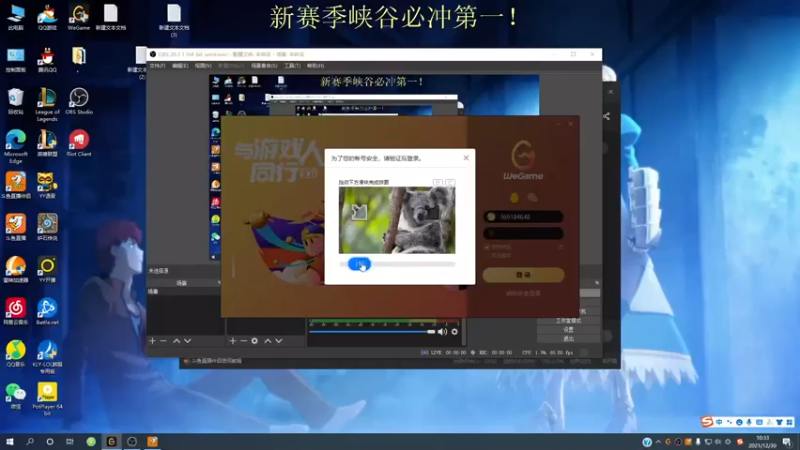Switch to WeGame on the taskbar
Image resolution: width=800 pixels, height=450 pixels.
click(x=111, y=441)
